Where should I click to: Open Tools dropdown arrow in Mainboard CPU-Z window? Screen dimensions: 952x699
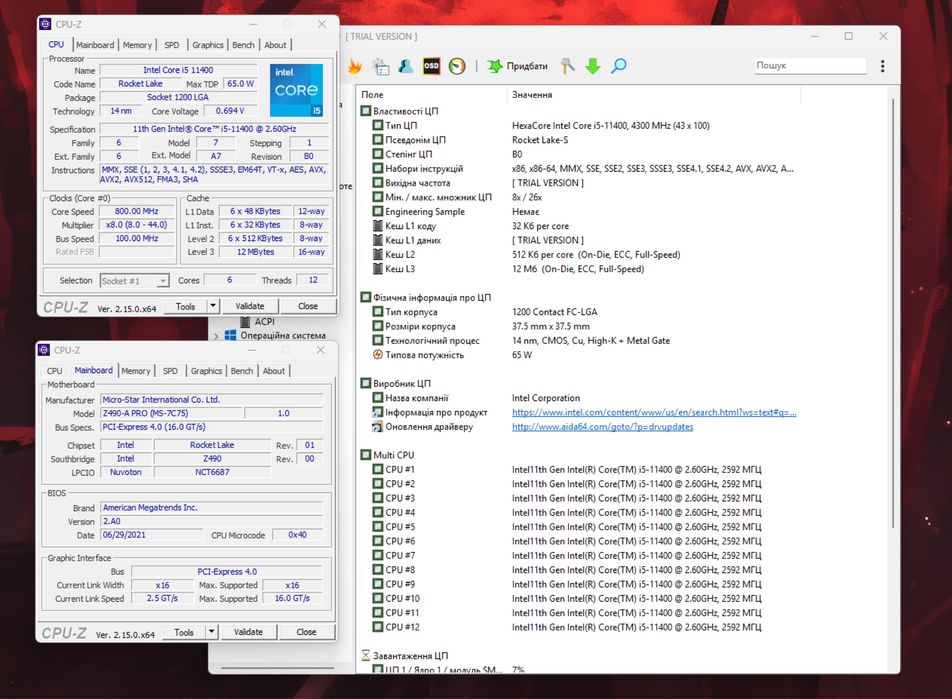click(211, 632)
